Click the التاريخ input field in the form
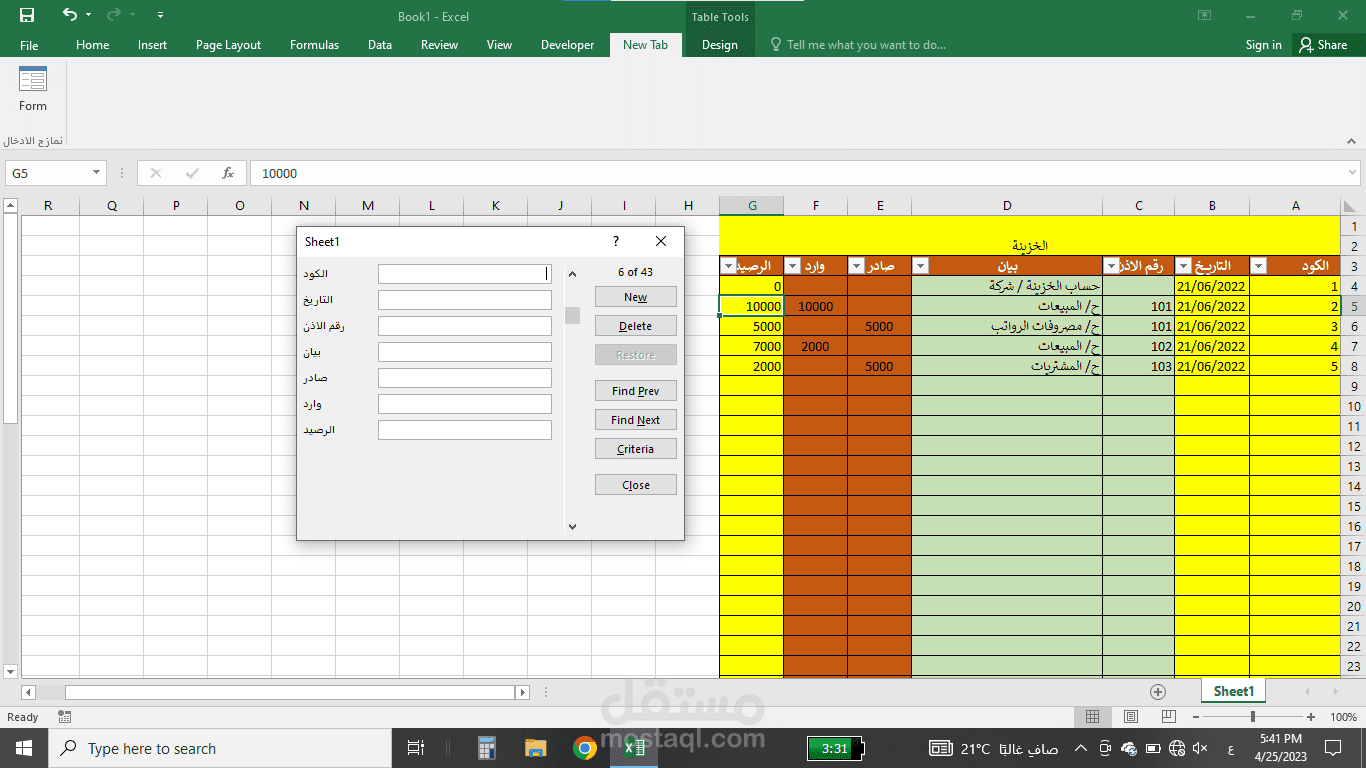 (x=465, y=300)
